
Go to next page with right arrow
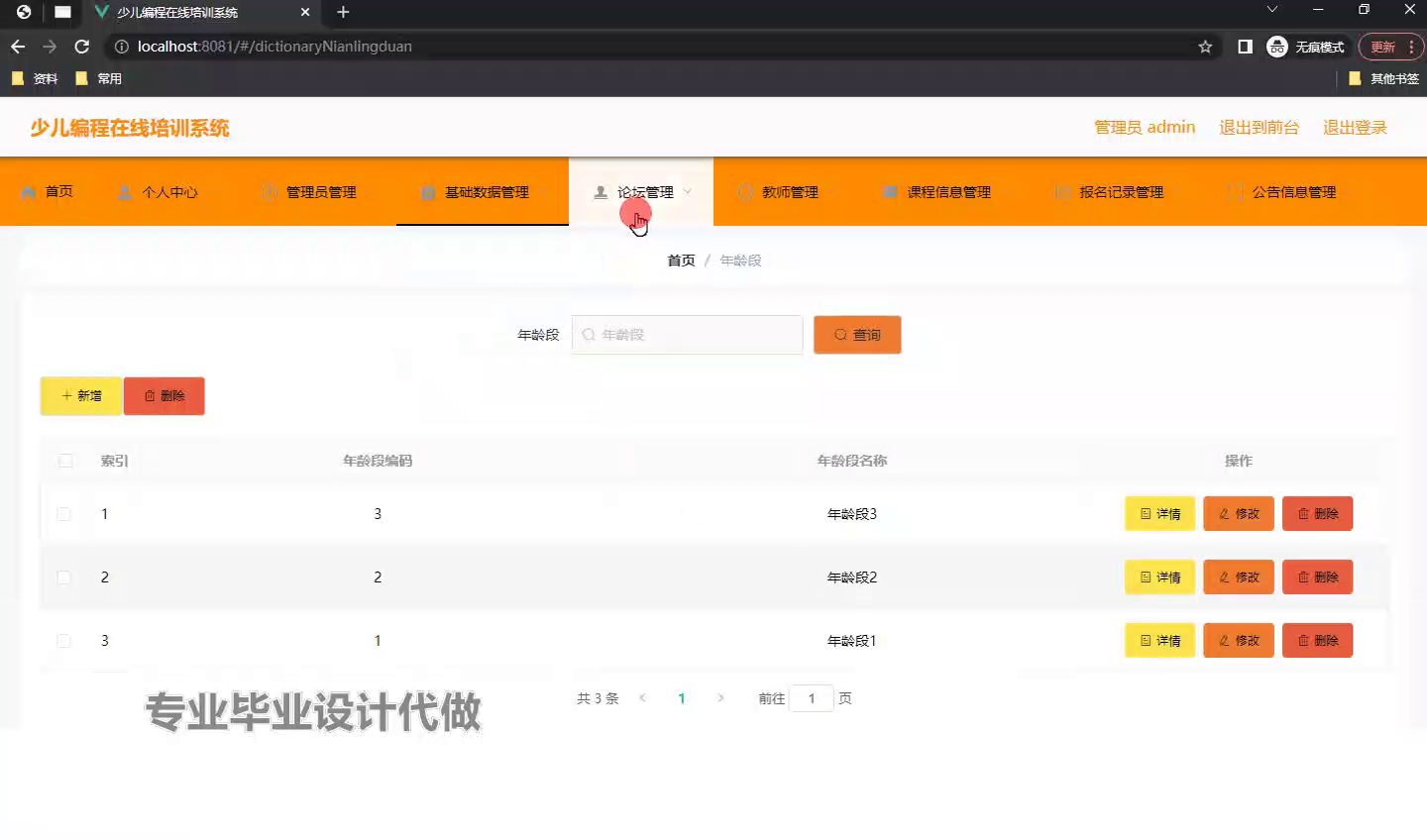720,698
